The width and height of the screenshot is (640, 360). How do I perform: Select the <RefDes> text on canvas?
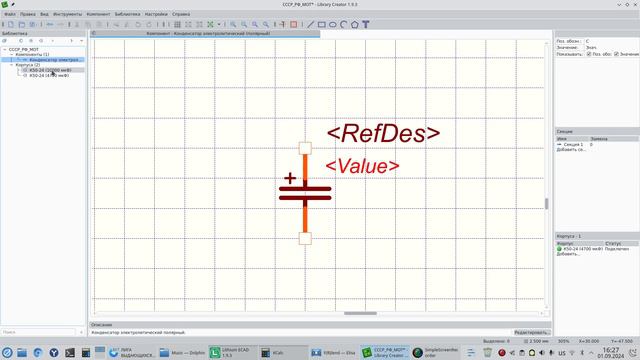tap(383, 133)
